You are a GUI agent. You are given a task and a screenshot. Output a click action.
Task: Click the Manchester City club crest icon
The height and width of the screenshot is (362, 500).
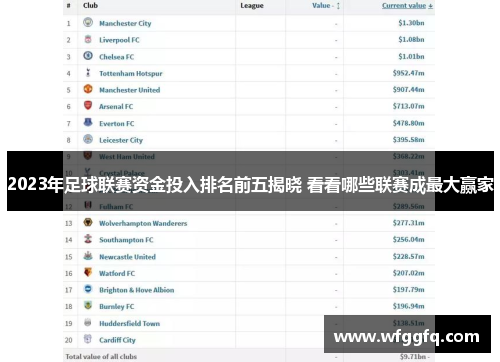(x=88, y=22)
